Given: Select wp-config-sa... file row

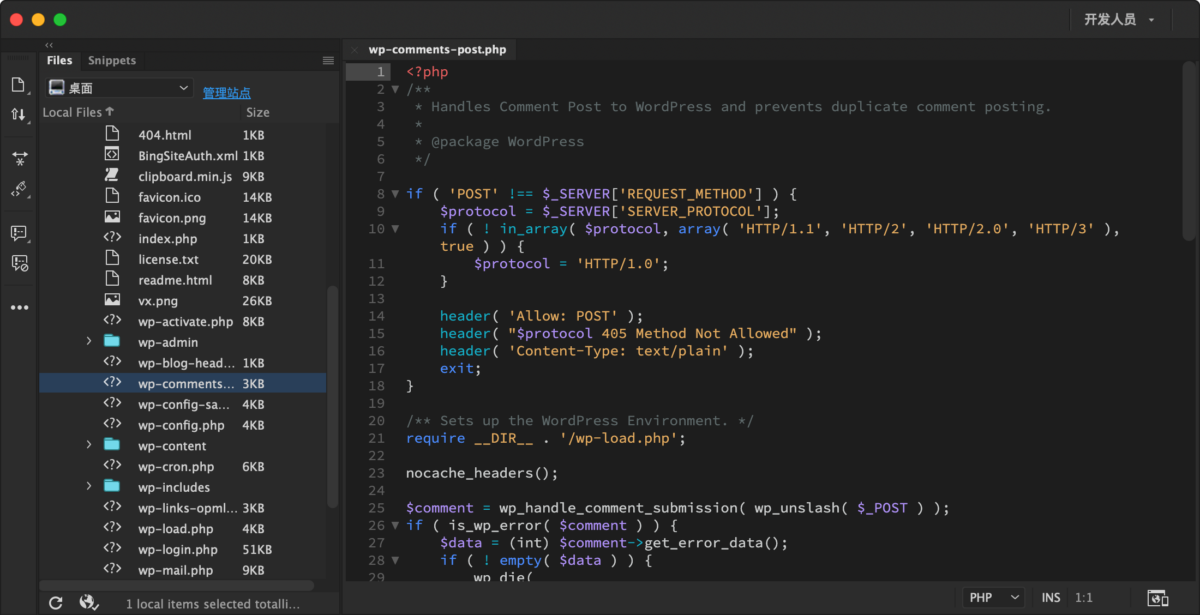Looking at the screenshot, I should coord(183,404).
